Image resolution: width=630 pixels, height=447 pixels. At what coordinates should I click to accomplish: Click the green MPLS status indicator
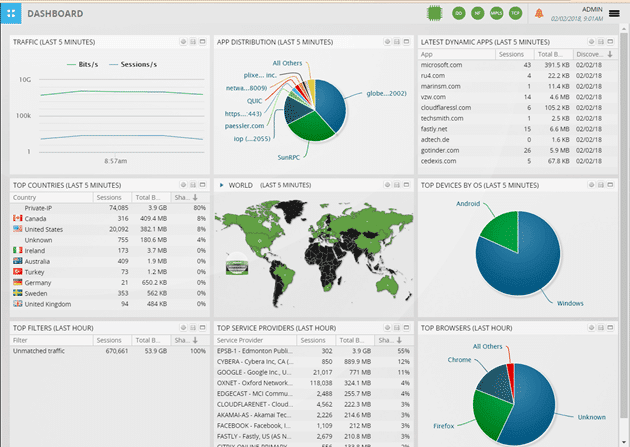[496, 13]
